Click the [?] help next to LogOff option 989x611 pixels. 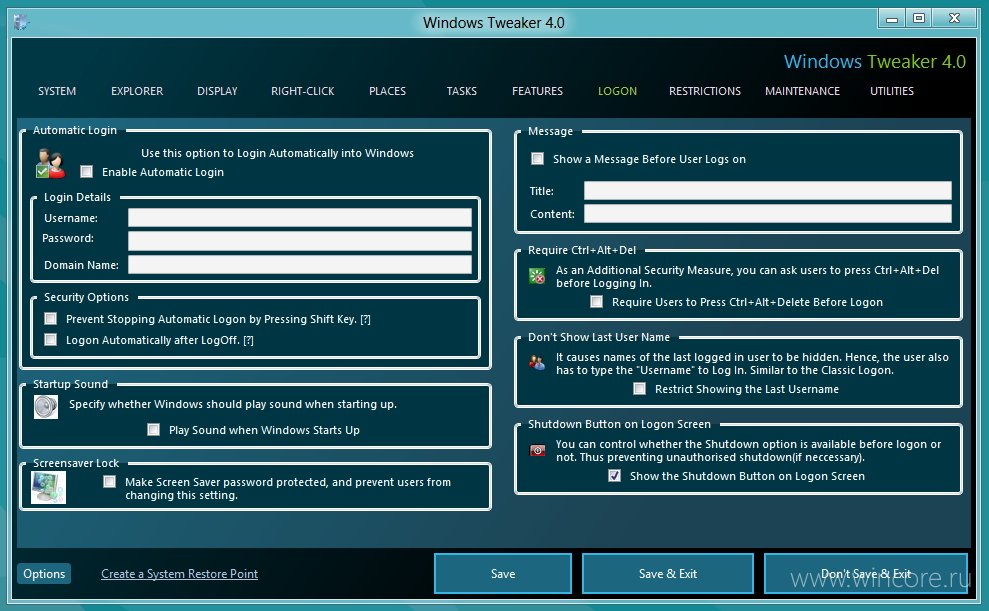(x=249, y=340)
